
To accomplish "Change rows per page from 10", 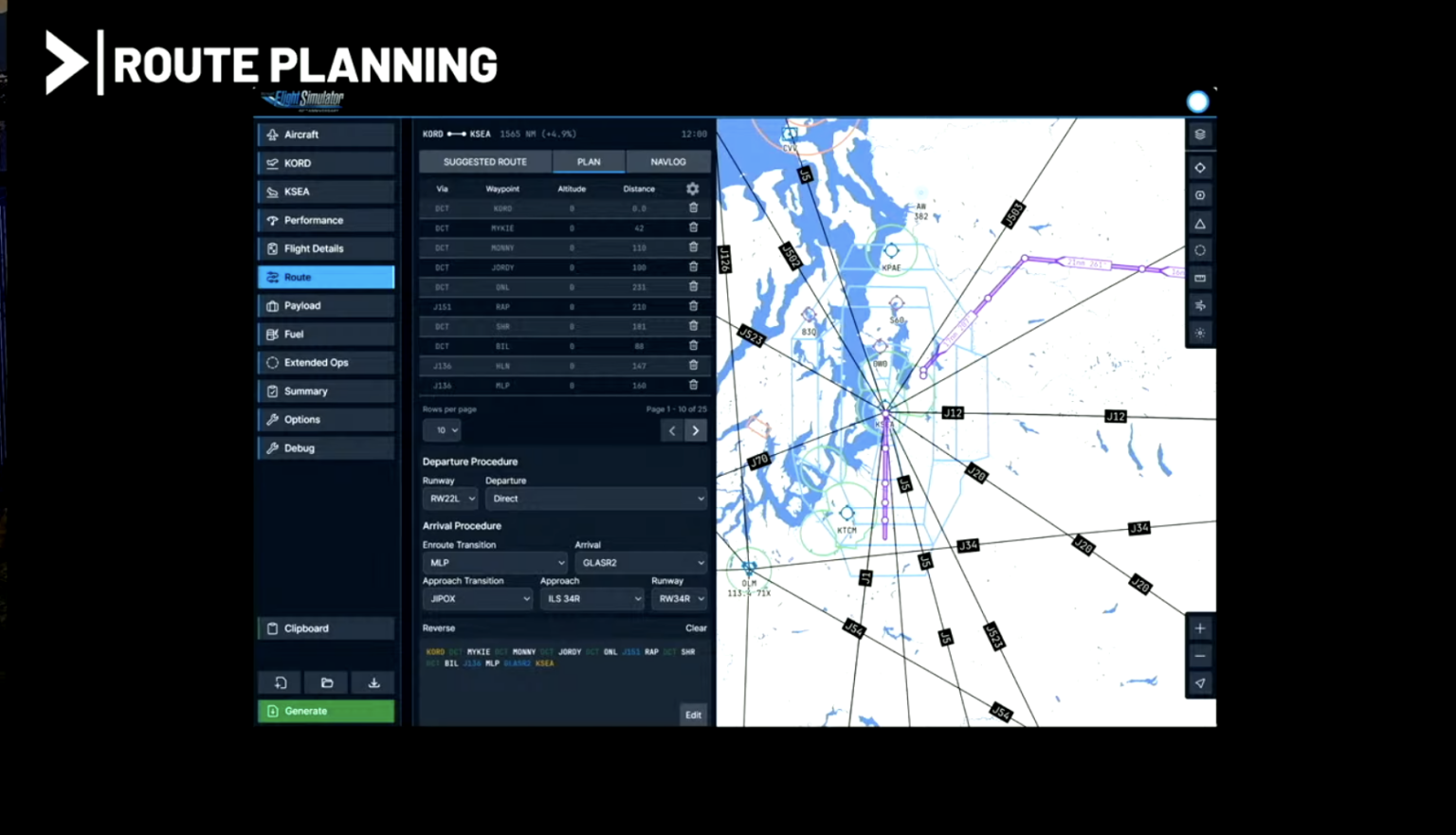I will (x=442, y=430).
